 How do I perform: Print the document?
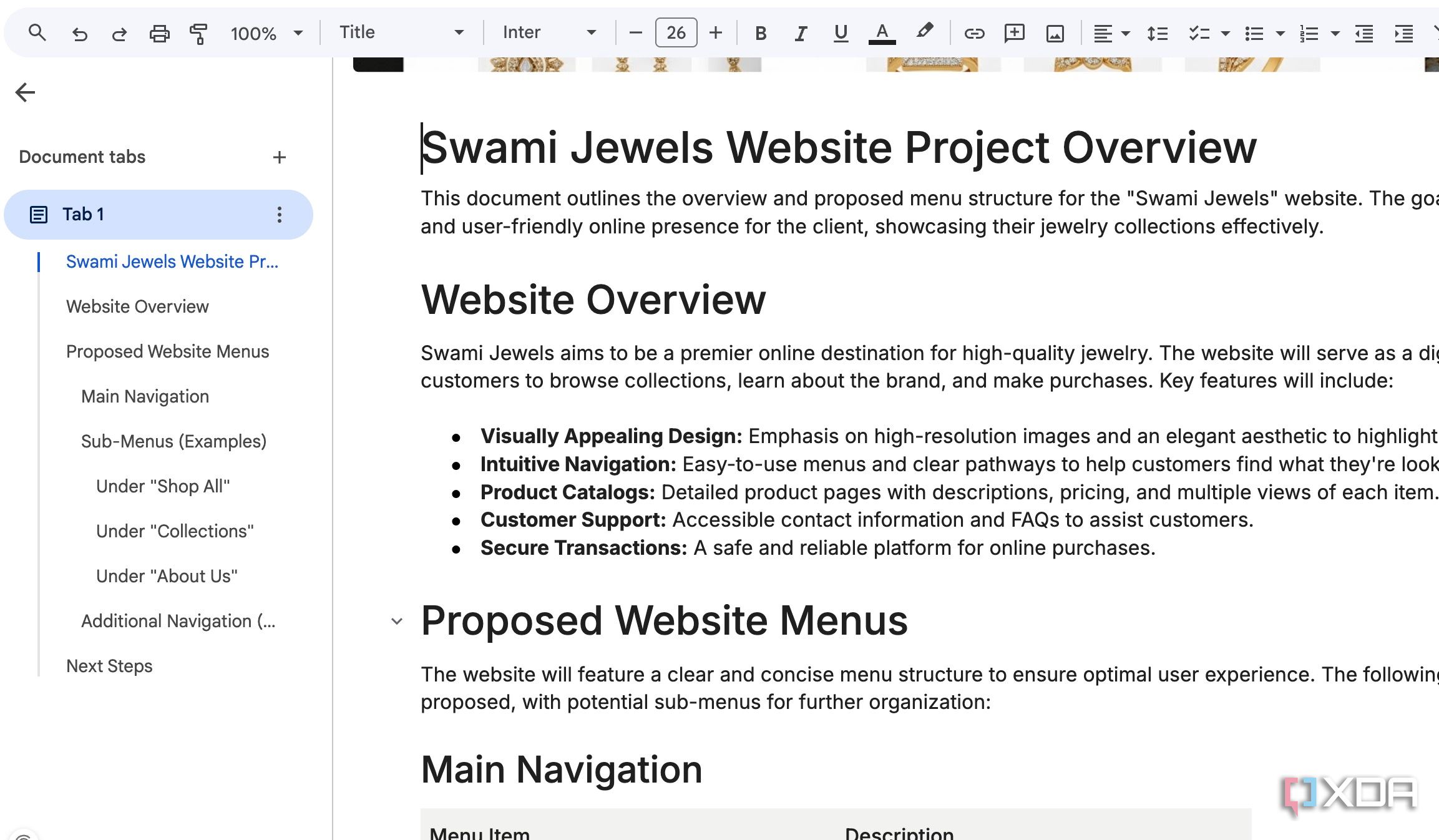coord(159,33)
